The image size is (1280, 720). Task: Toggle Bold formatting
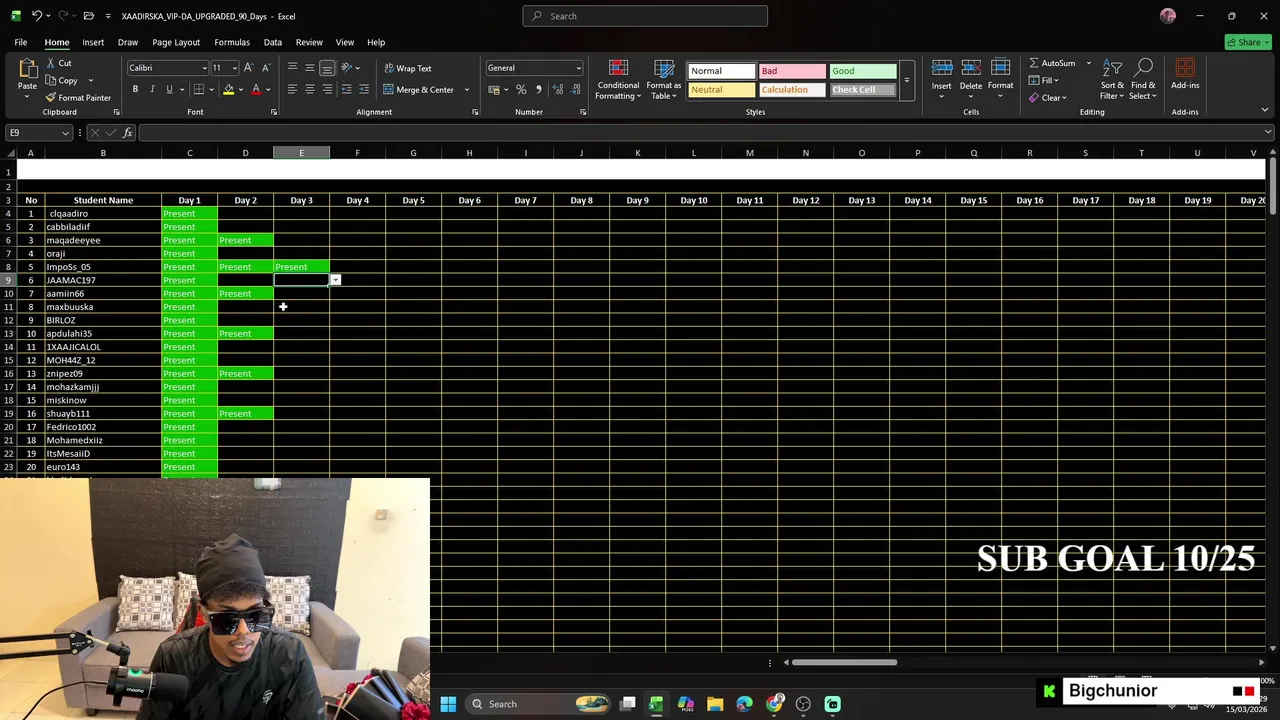pyautogui.click(x=135, y=89)
